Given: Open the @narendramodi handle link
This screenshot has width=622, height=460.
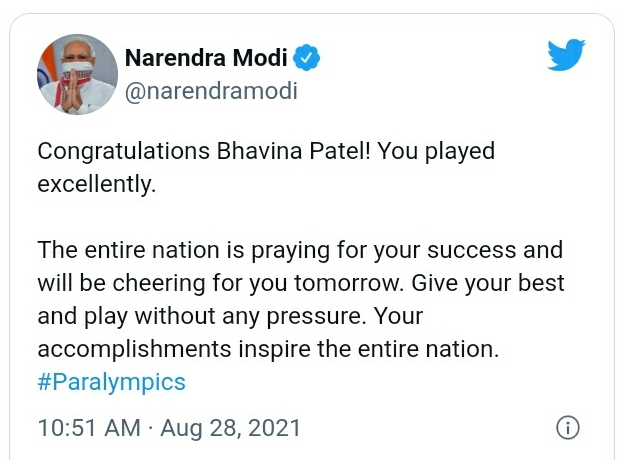Looking at the screenshot, I should click(x=210, y=92).
